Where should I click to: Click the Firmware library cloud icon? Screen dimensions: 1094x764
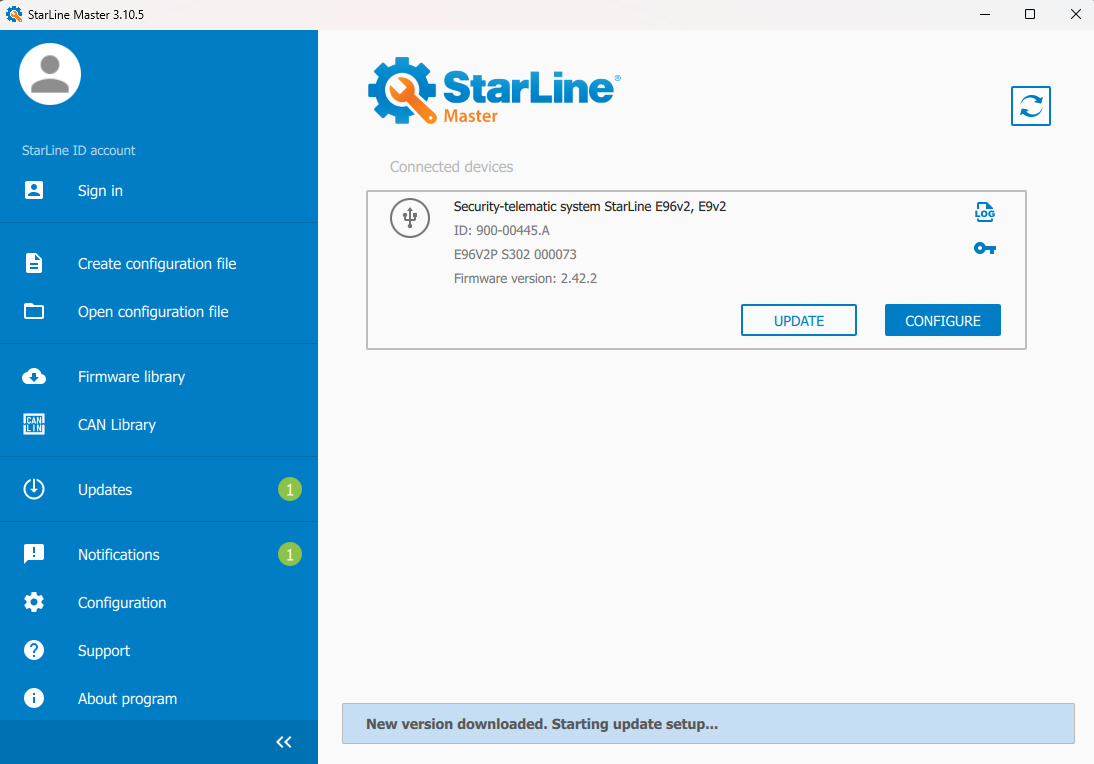[x=34, y=377]
